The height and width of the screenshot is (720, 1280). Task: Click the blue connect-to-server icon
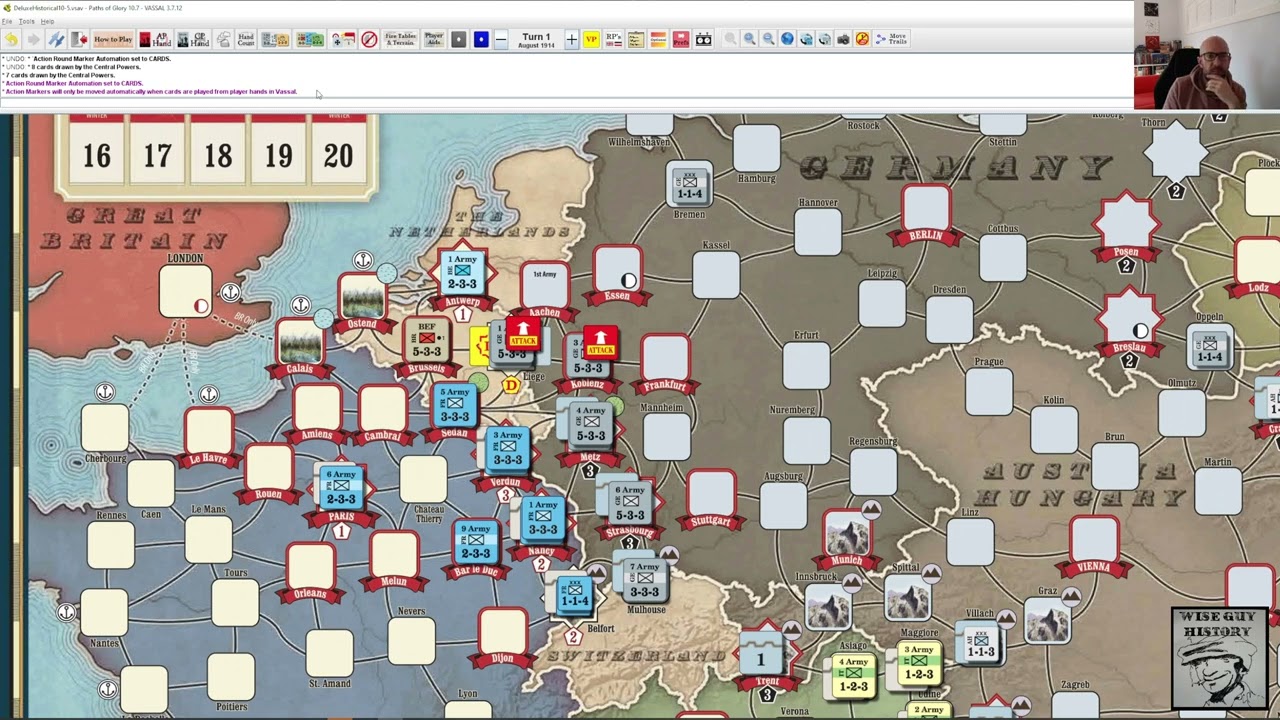(x=56, y=39)
